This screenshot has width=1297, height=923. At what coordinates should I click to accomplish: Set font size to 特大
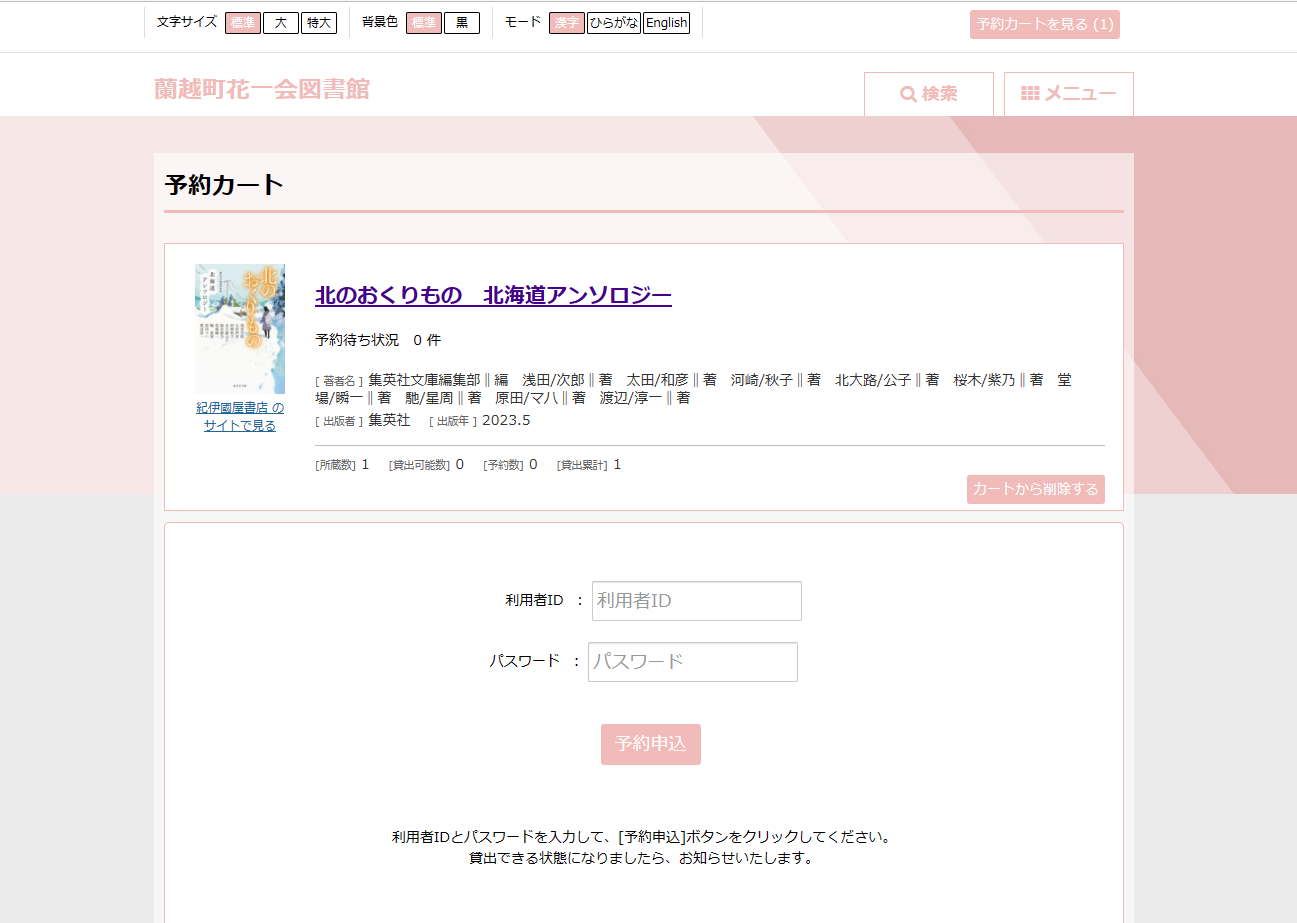[x=319, y=23]
